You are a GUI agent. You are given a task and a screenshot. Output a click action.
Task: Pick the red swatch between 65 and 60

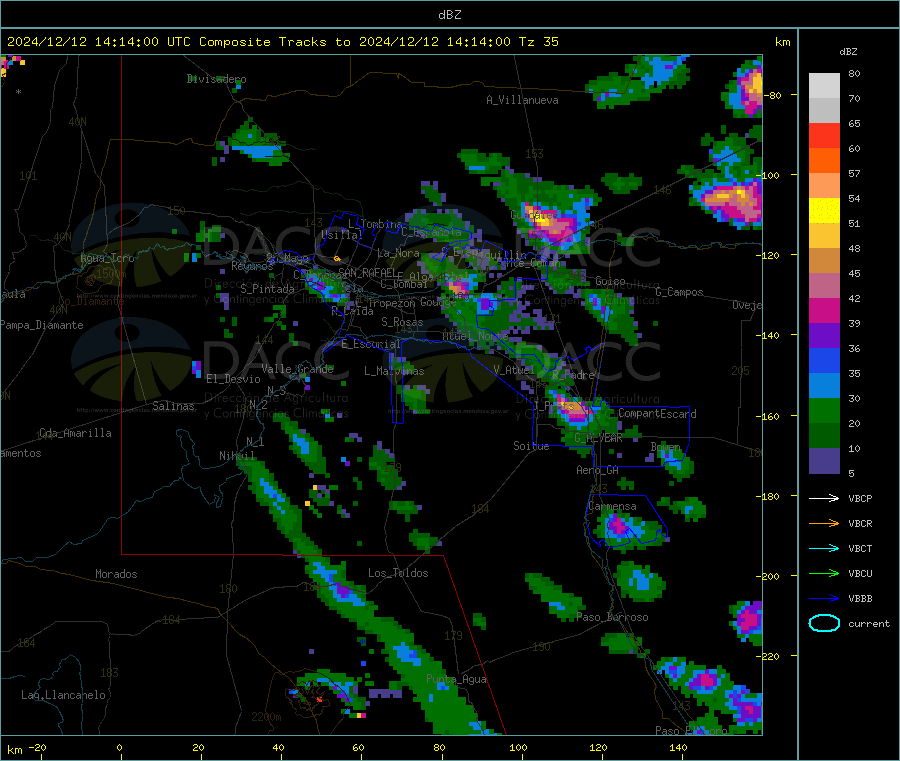pos(824,135)
